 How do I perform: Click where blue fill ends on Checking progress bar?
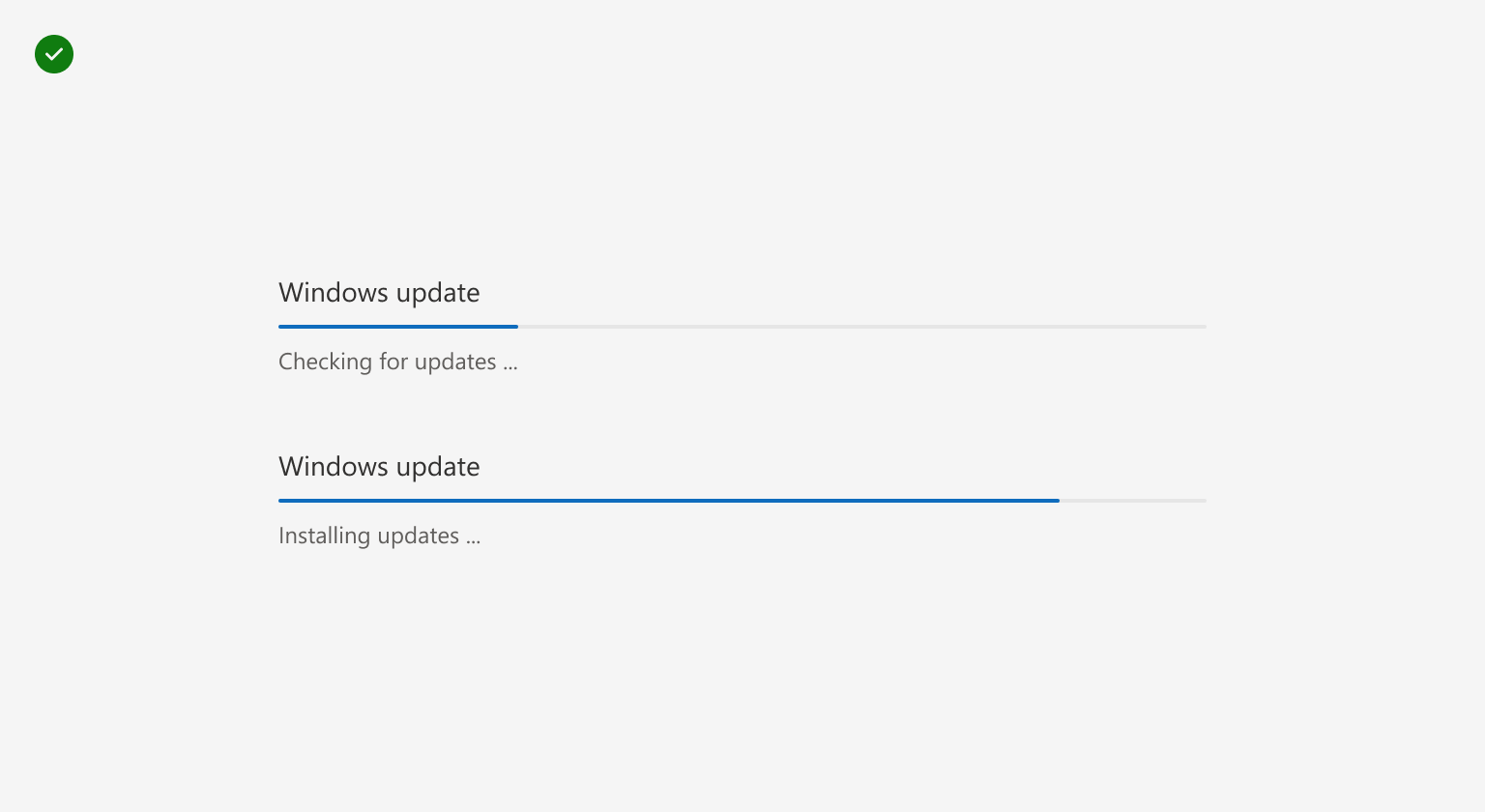pos(517,327)
